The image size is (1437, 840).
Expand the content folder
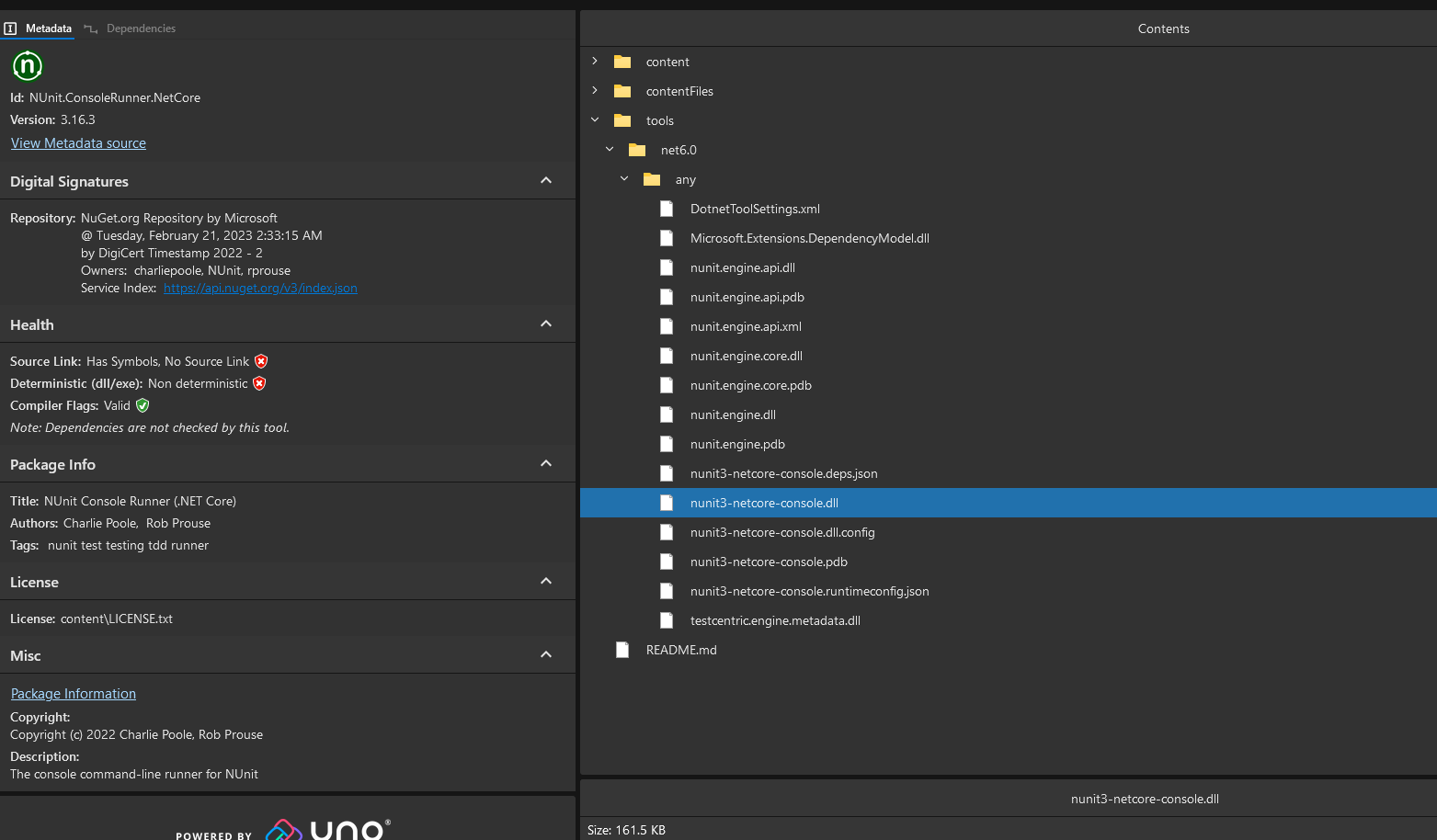pos(595,62)
